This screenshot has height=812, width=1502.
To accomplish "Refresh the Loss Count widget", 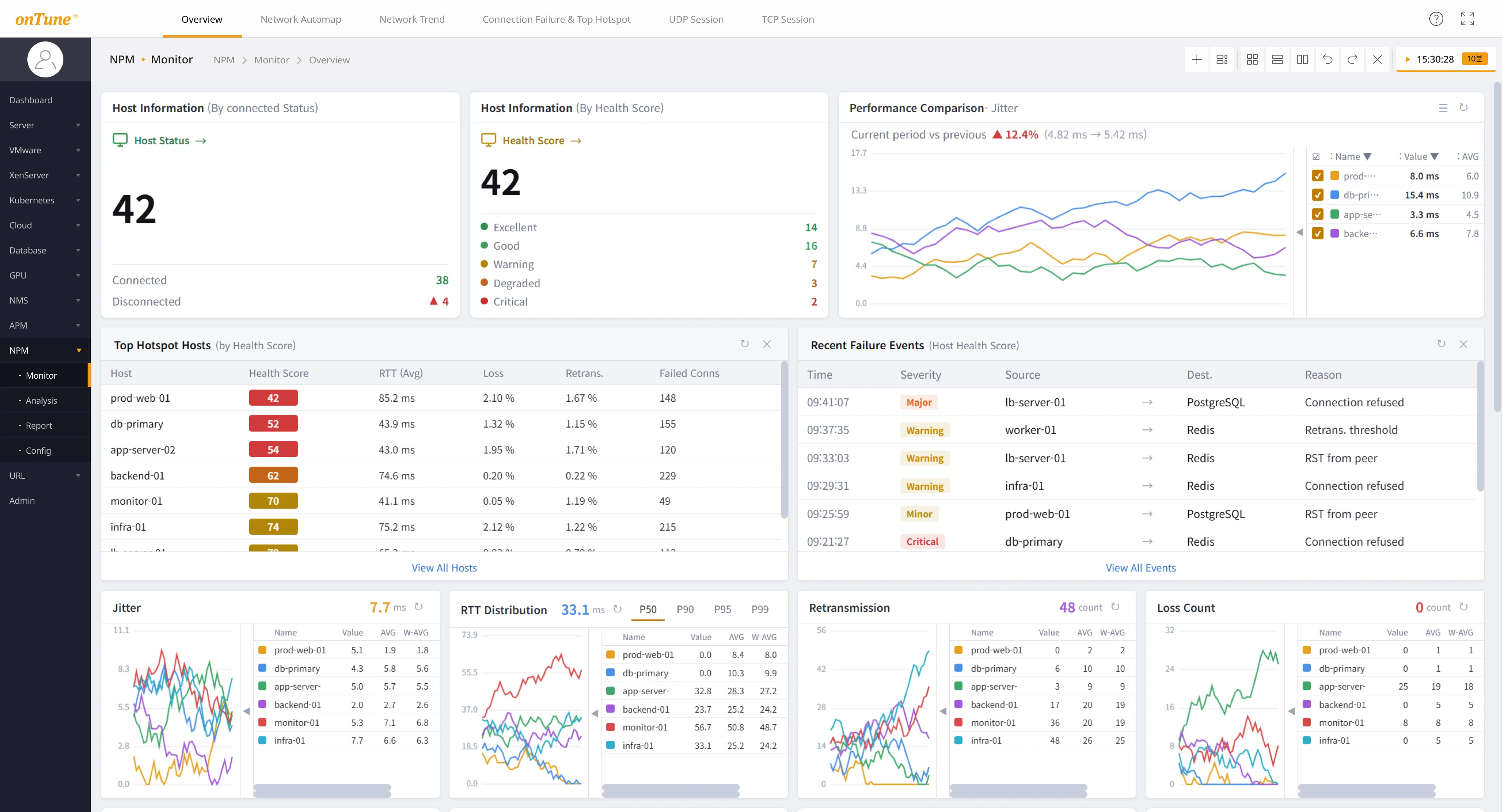I will 1464,607.
